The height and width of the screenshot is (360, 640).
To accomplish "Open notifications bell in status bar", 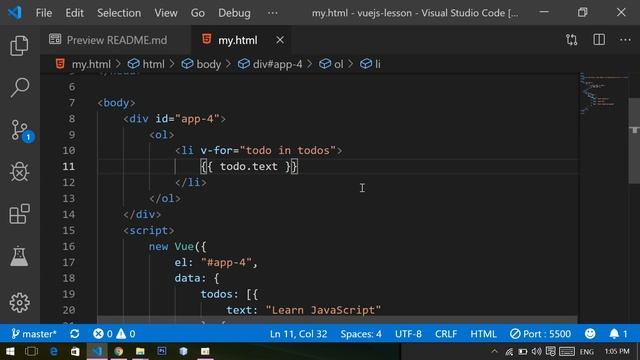I will 618,334.
